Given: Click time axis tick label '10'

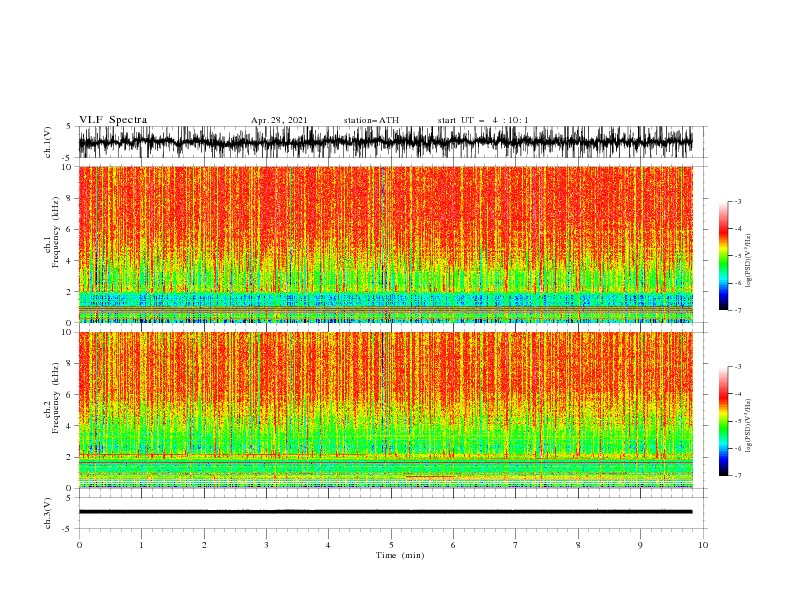Looking at the screenshot, I should 703,545.
